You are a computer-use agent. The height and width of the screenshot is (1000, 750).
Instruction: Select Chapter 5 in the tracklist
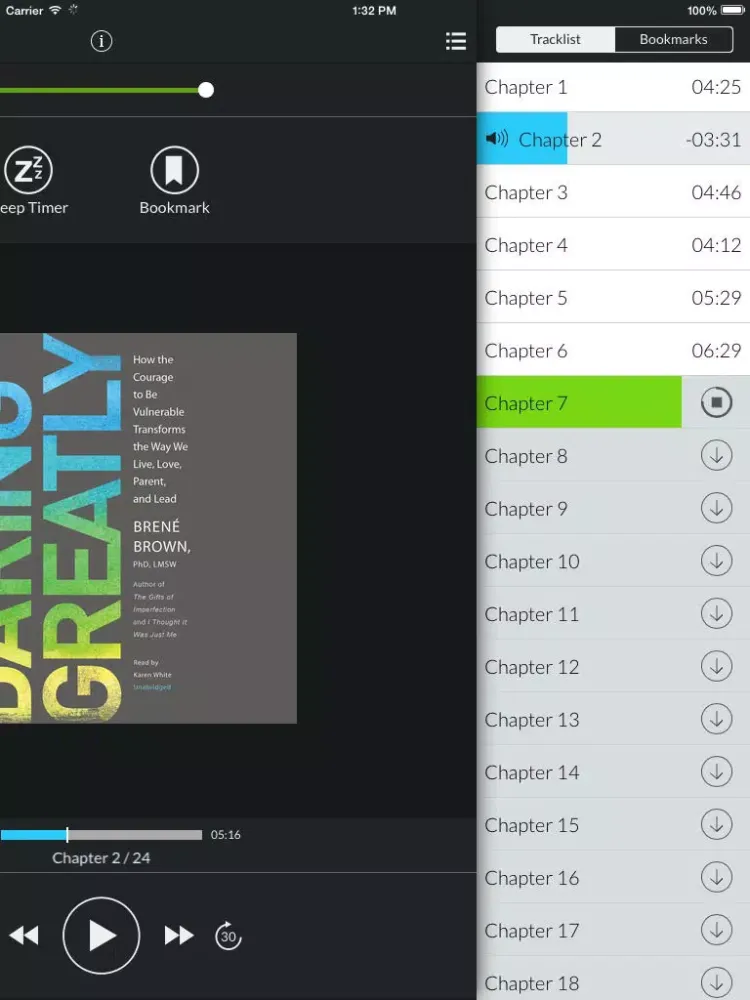point(614,298)
